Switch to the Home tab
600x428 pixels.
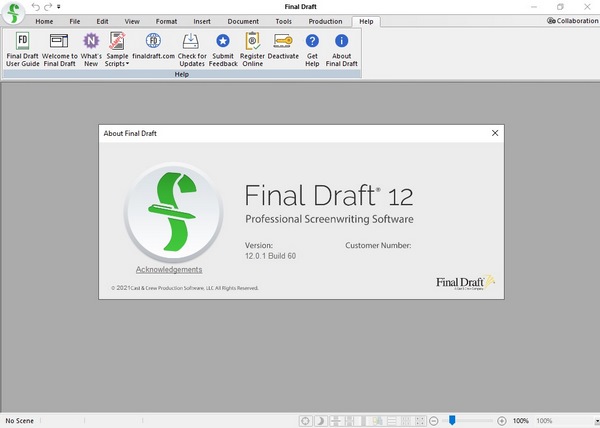pos(44,21)
